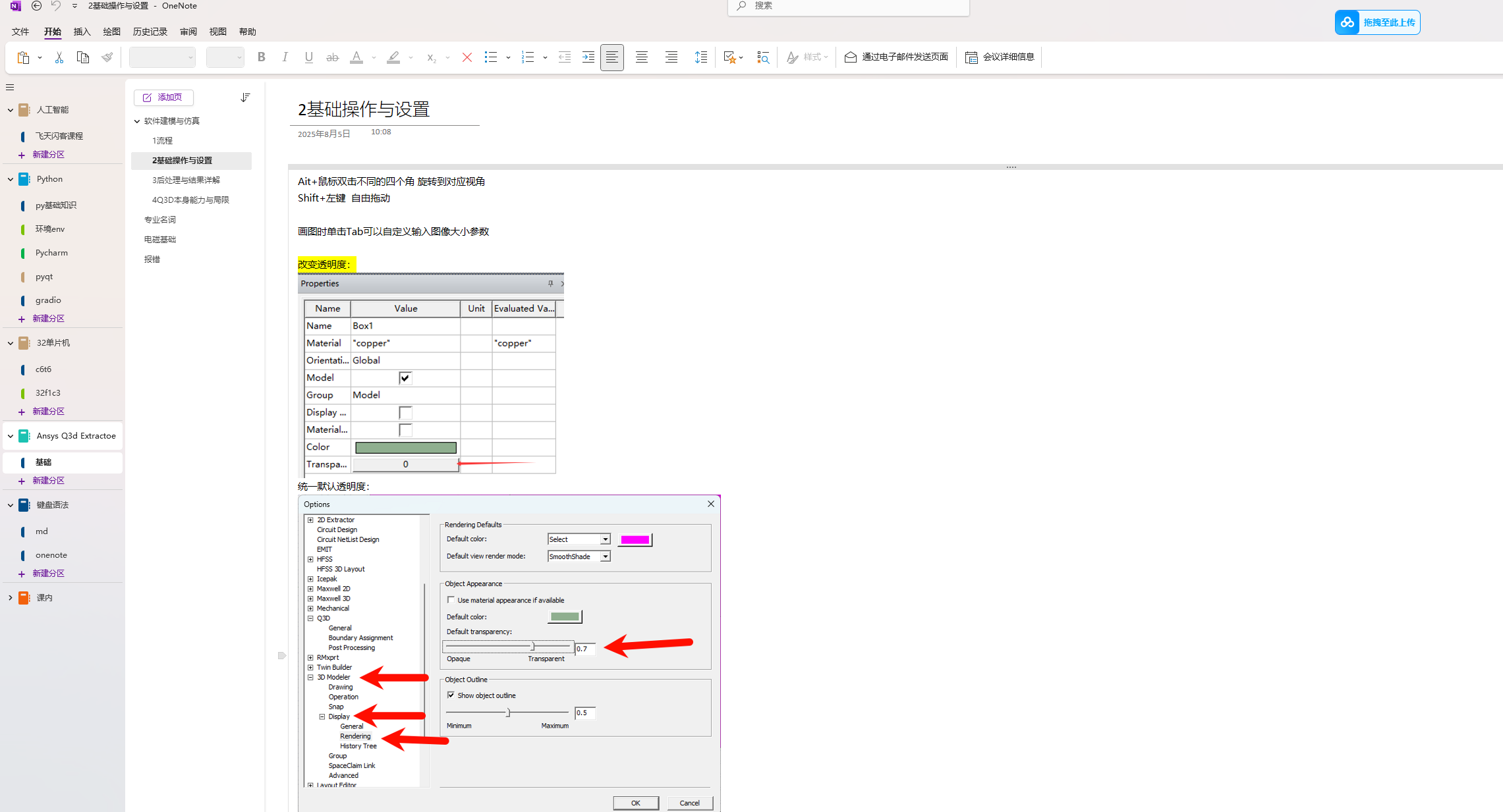Select the bold formatting icon

coord(261,57)
